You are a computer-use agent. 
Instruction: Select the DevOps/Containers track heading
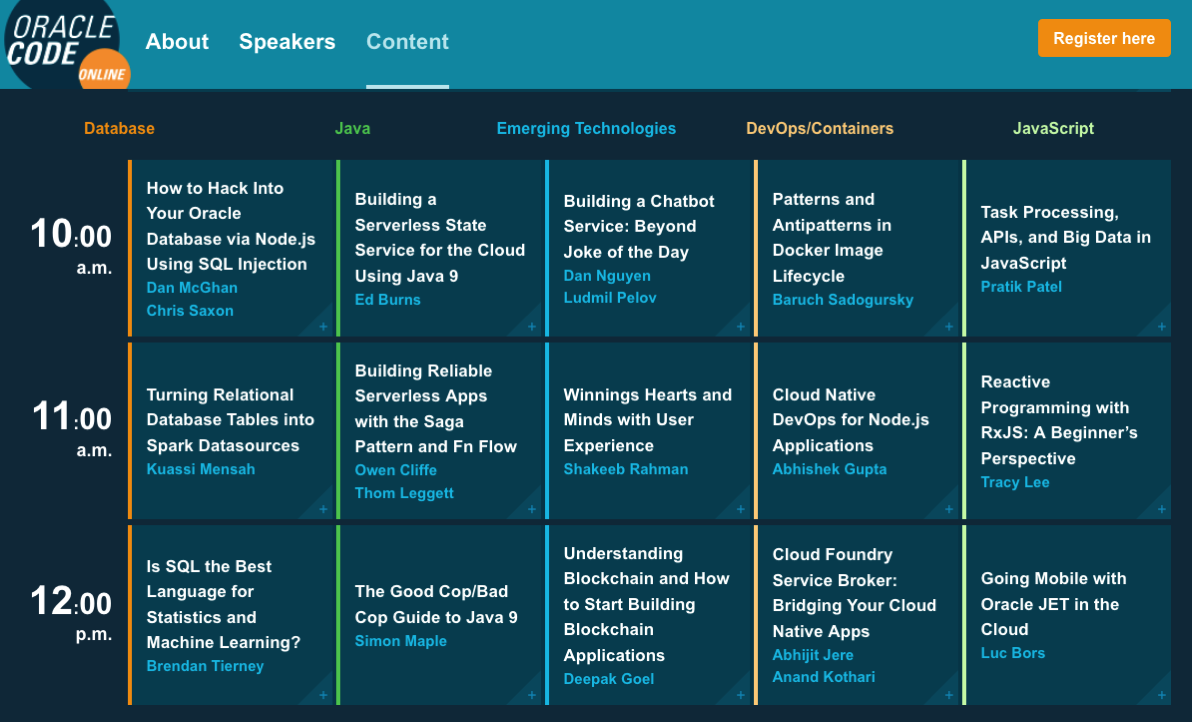point(820,128)
